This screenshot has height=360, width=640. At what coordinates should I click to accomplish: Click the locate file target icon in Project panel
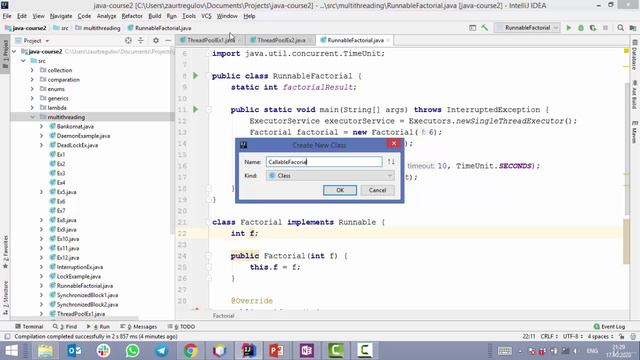click(128, 40)
